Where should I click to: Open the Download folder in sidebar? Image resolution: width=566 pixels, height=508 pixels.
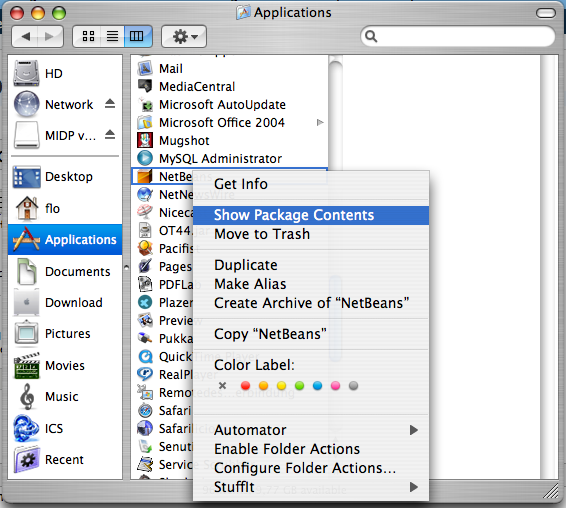click(58, 303)
